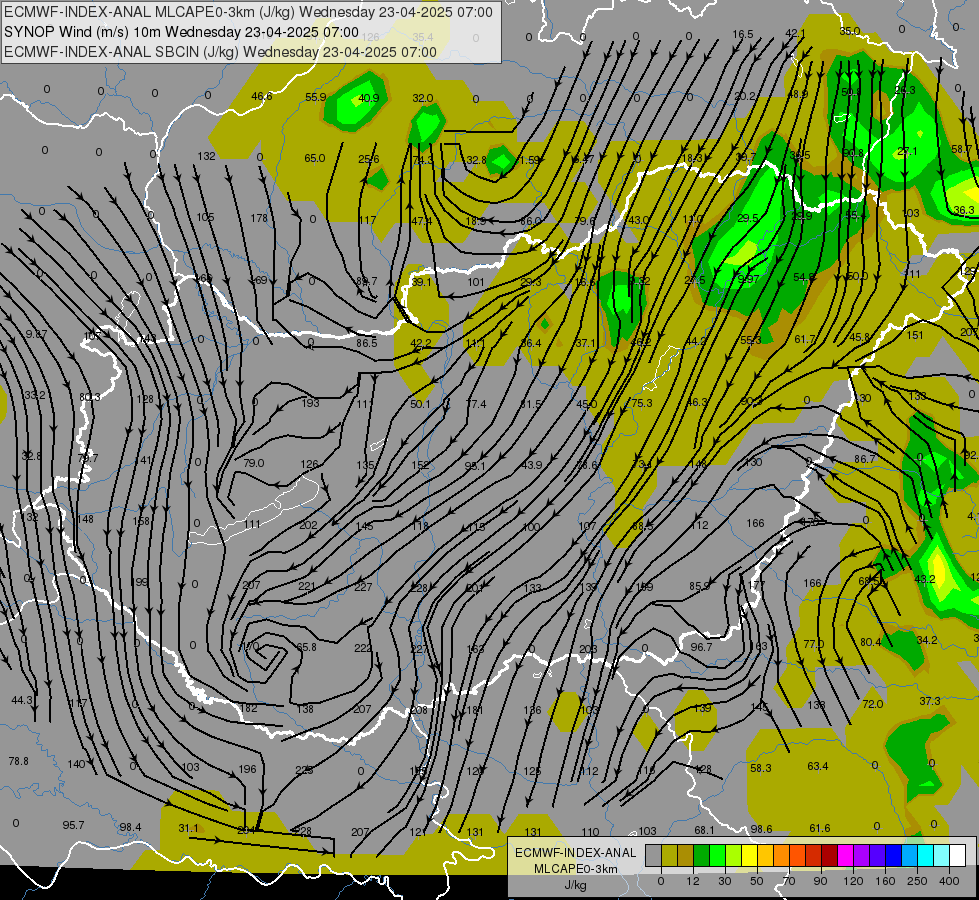The image size is (979, 900).
Task: Click the 'SYNOP Wind (m/s) 10m' title line
Action: [x=181, y=32]
